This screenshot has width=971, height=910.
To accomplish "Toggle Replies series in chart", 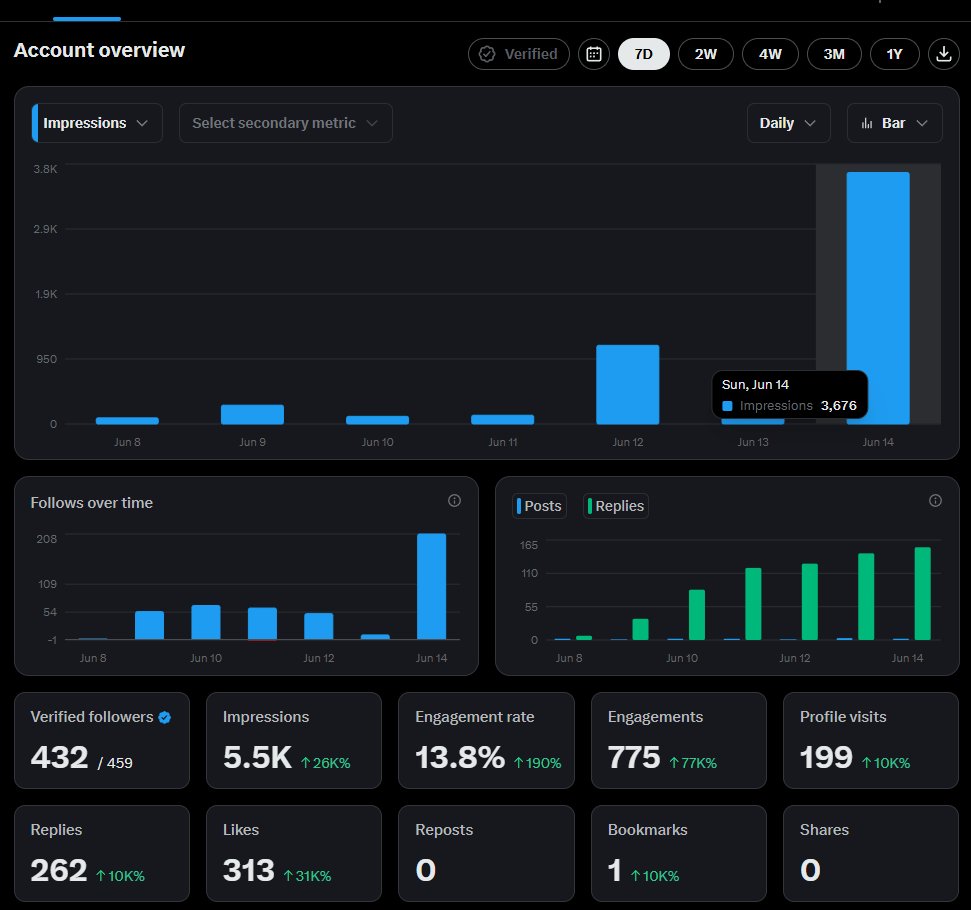I will (616, 506).
